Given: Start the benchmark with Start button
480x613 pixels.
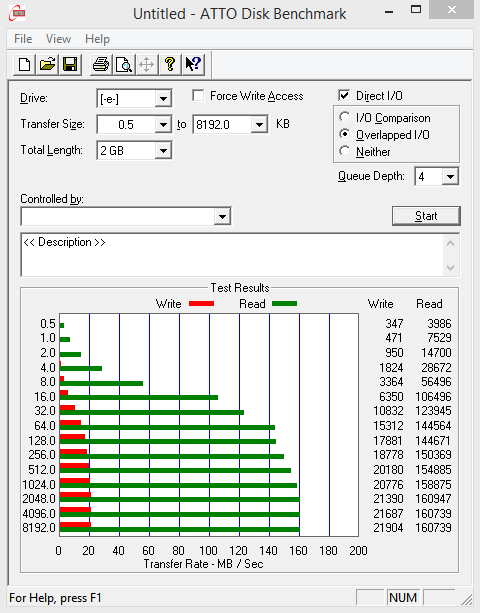Looking at the screenshot, I should (426, 216).
